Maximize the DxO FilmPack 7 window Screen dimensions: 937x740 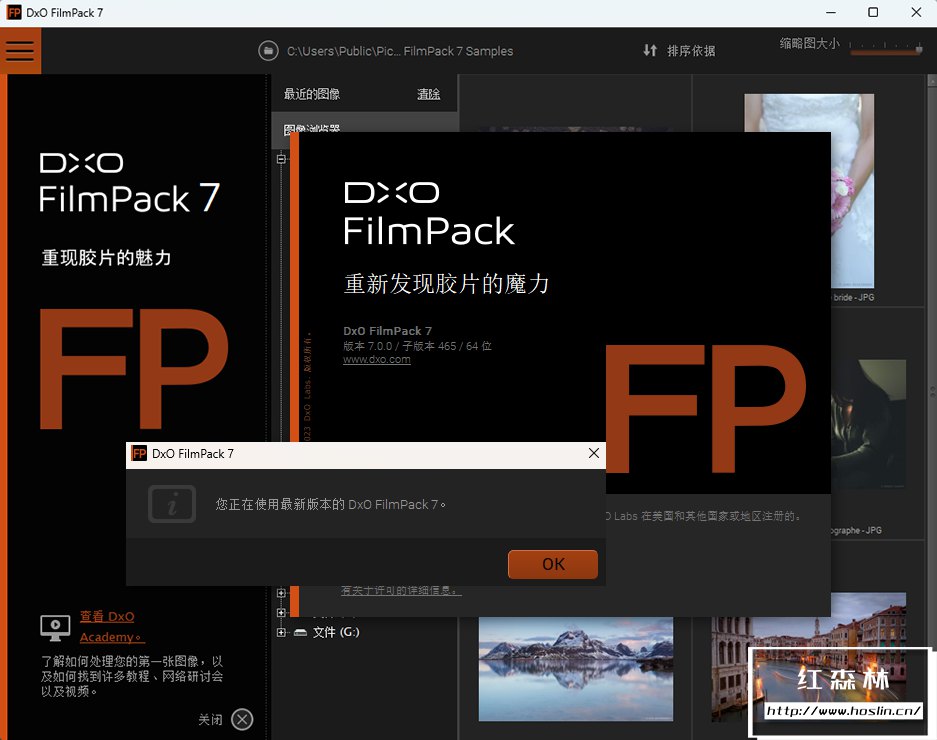coord(873,13)
